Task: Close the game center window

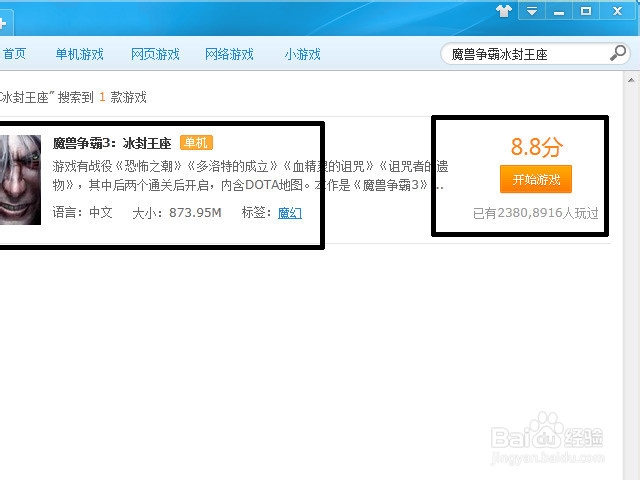Action: [617, 11]
